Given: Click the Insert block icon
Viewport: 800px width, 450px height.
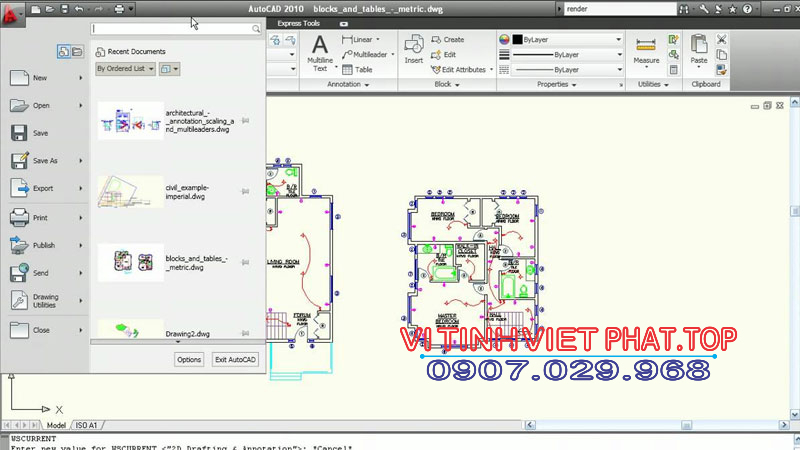Looking at the screenshot, I should (413, 50).
